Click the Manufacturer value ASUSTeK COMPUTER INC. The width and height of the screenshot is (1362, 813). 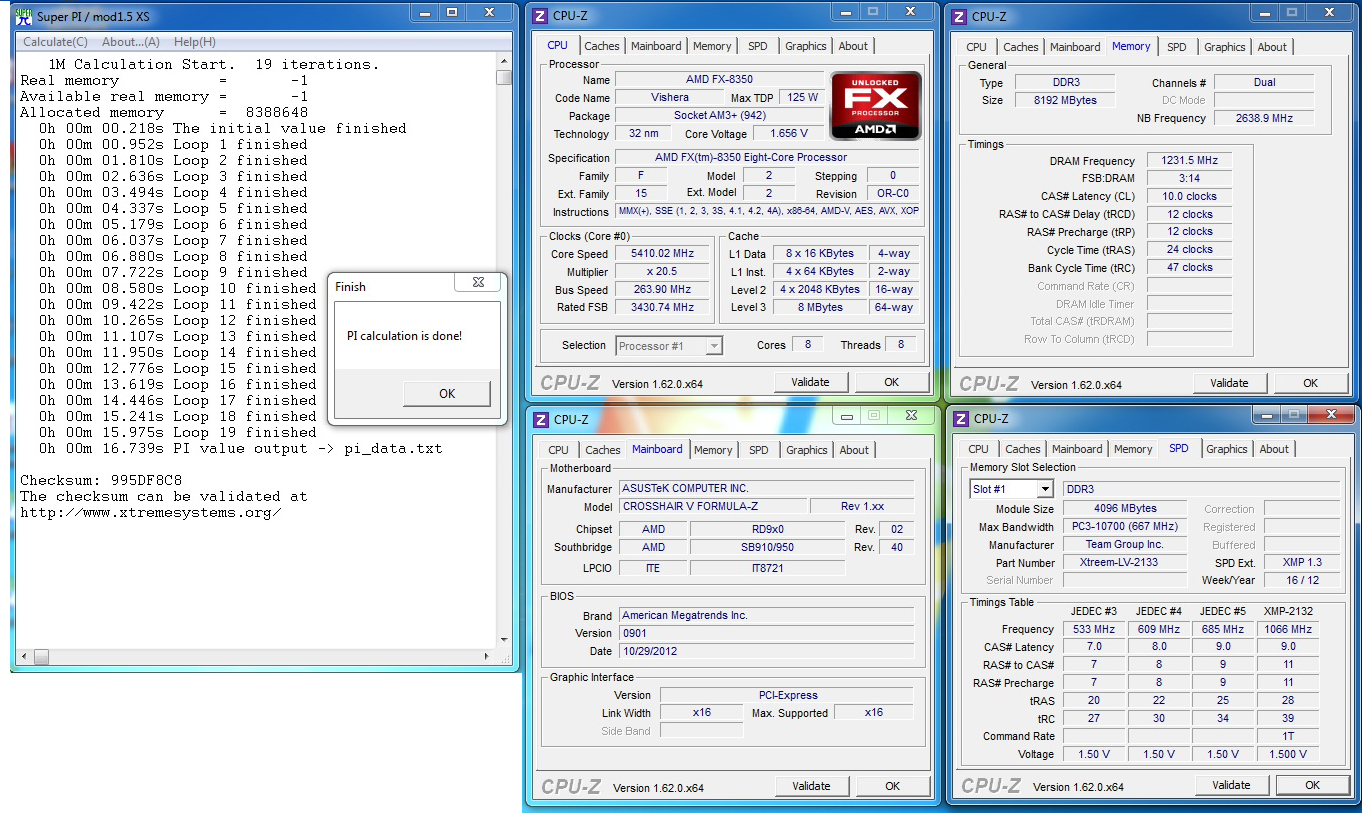tap(767, 489)
